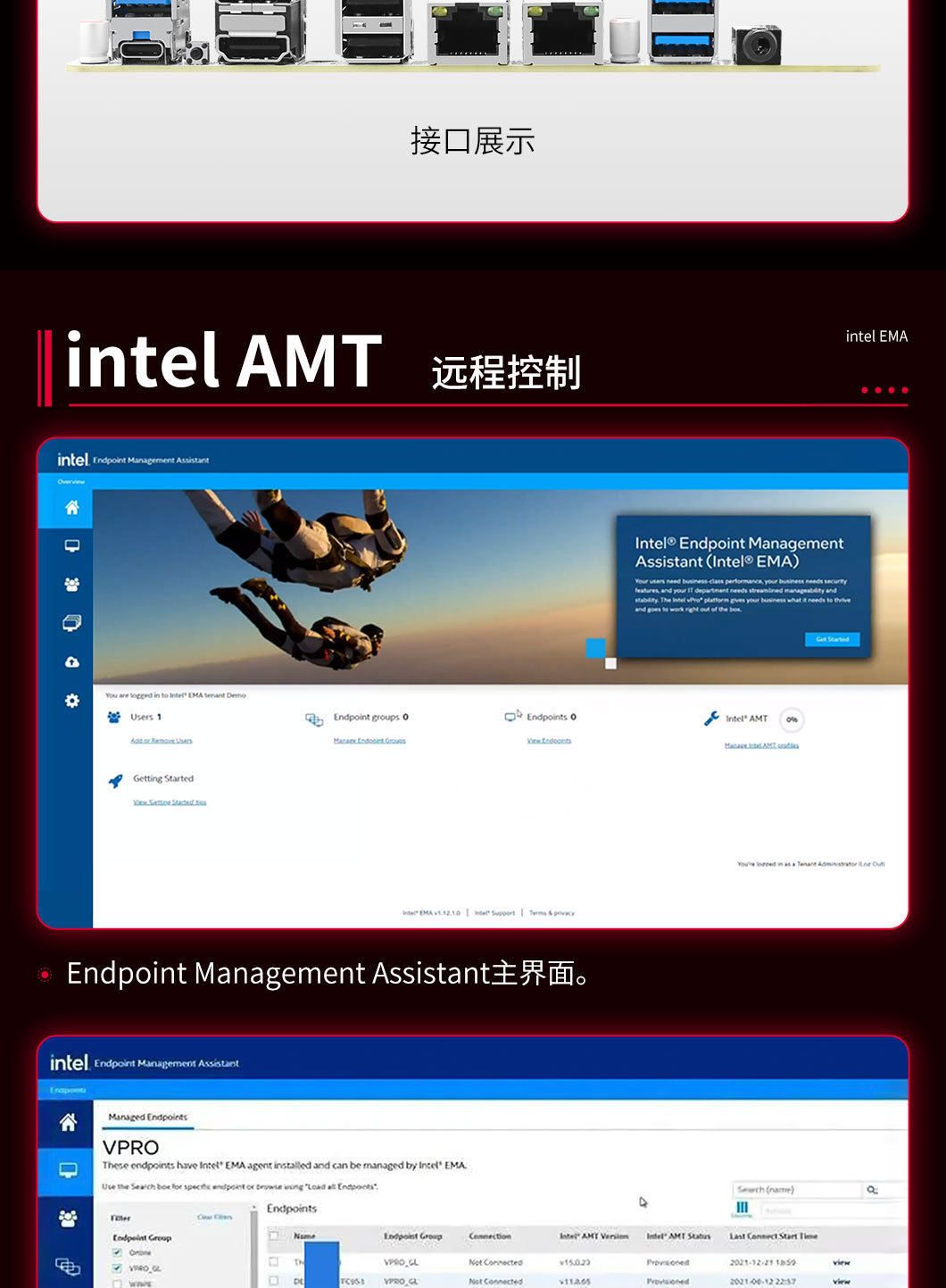Viewport: 946px width, 1288px height.
Task: Click 'view' link for 2021-06-12 22:57 row
Action: click(x=842, y=1281)
